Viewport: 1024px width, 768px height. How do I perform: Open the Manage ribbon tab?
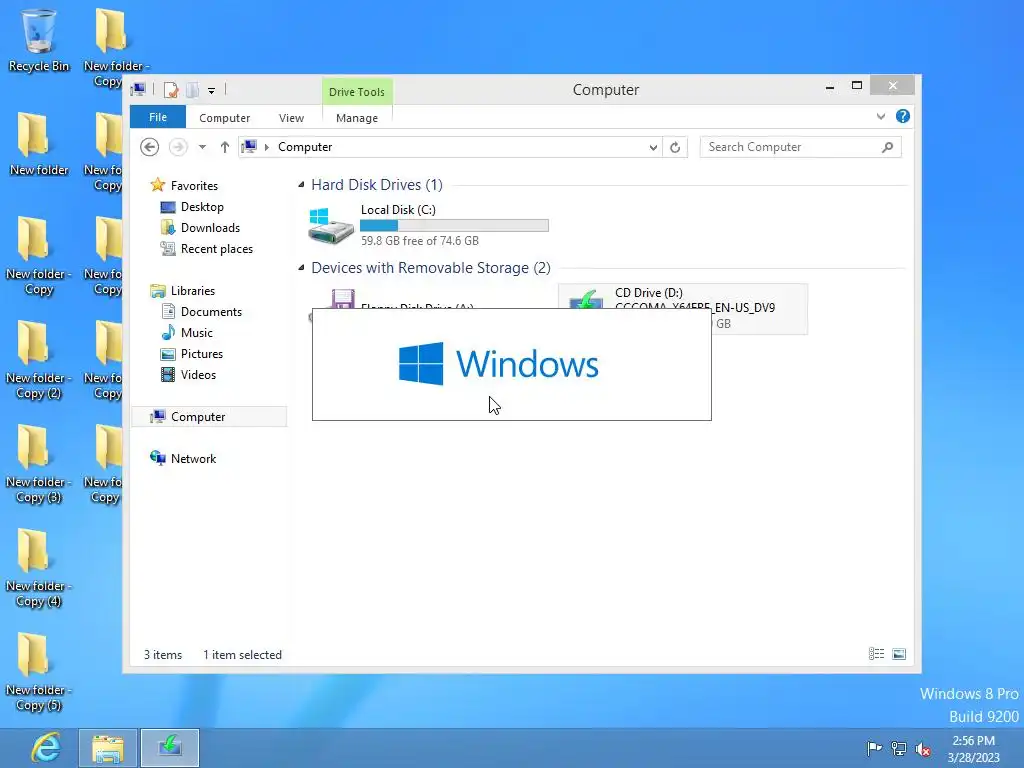coord(357,118)
